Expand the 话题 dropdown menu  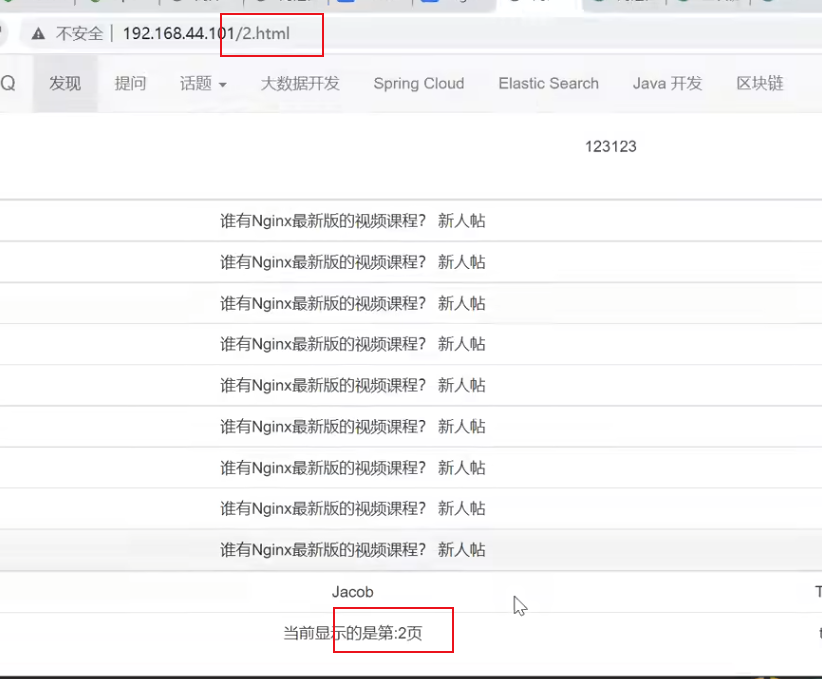[x=203, y=83]
